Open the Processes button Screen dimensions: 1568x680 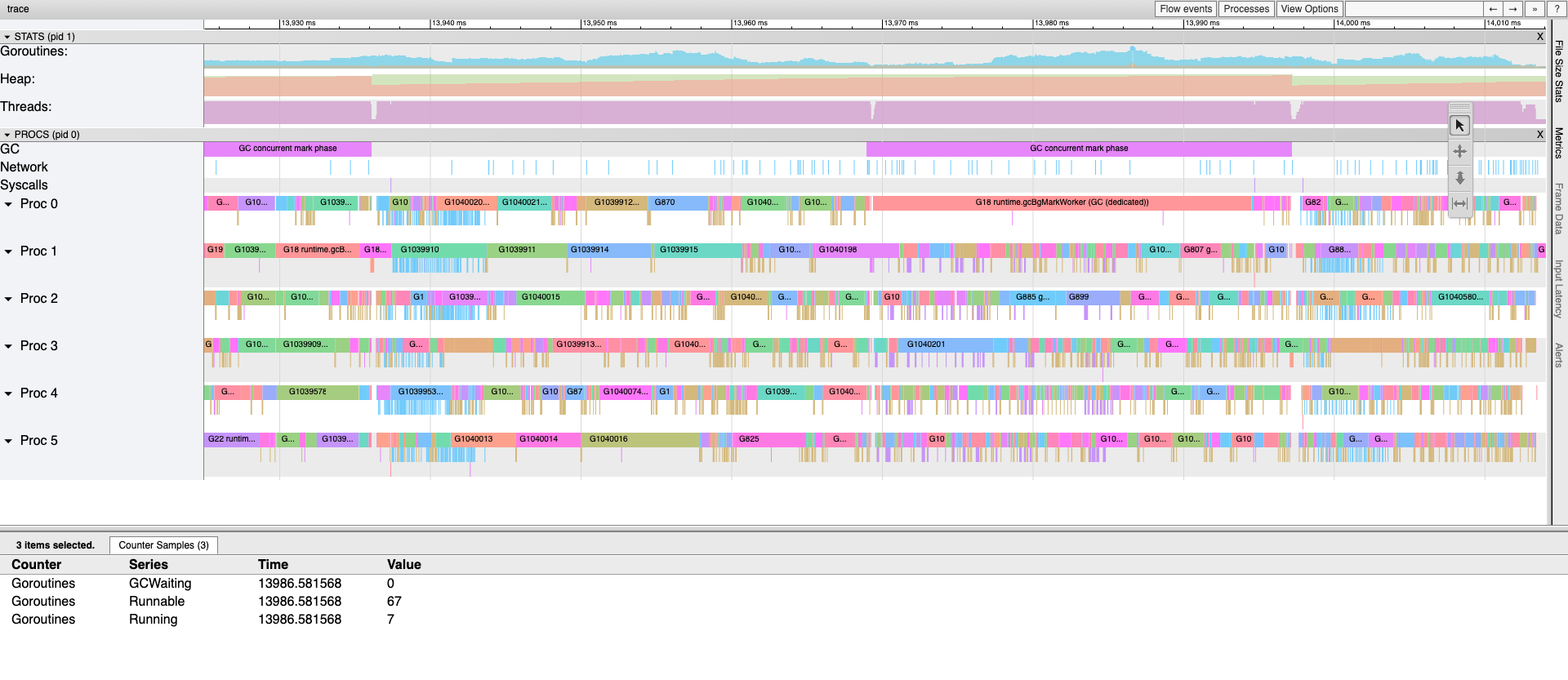tap(1246, 9)
